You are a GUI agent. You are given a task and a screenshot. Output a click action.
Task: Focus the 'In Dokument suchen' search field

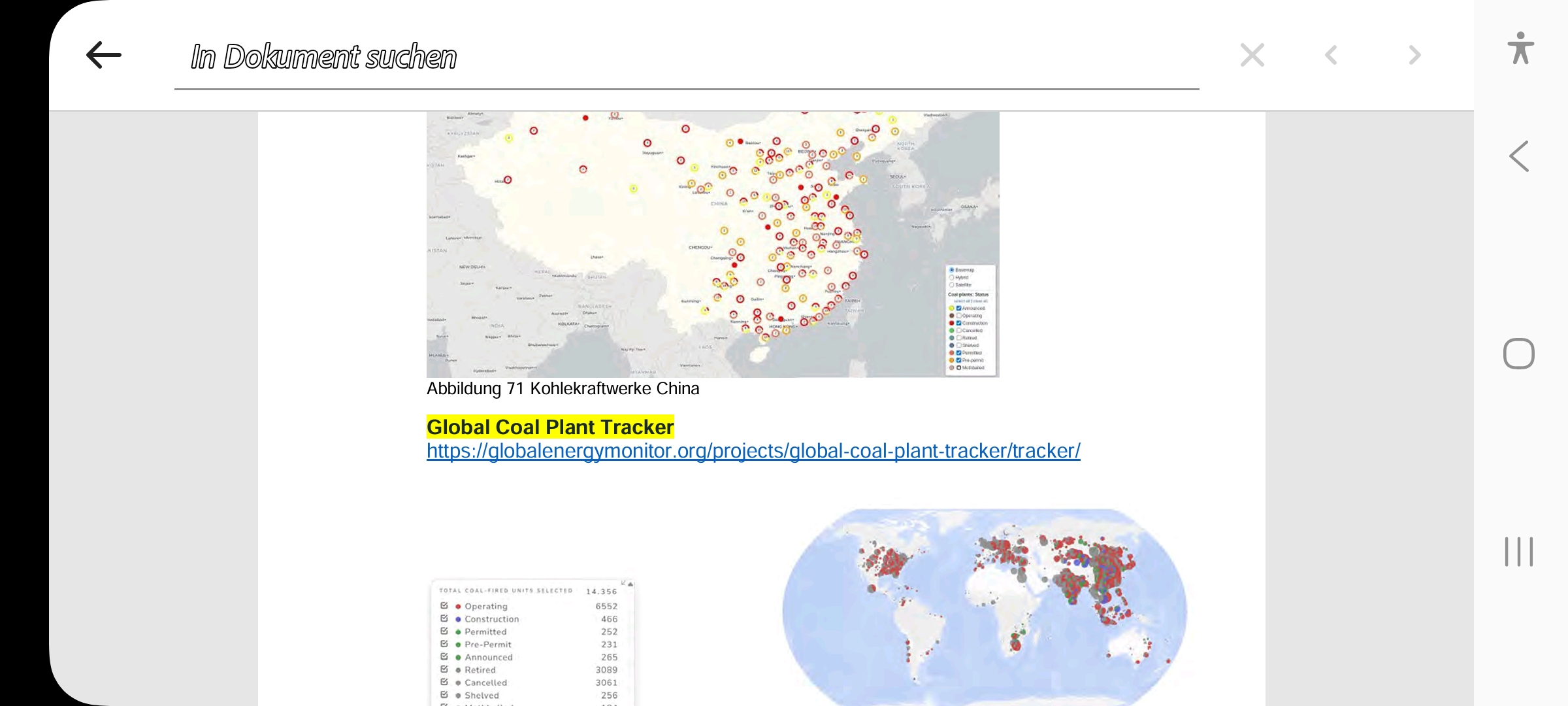686,57
